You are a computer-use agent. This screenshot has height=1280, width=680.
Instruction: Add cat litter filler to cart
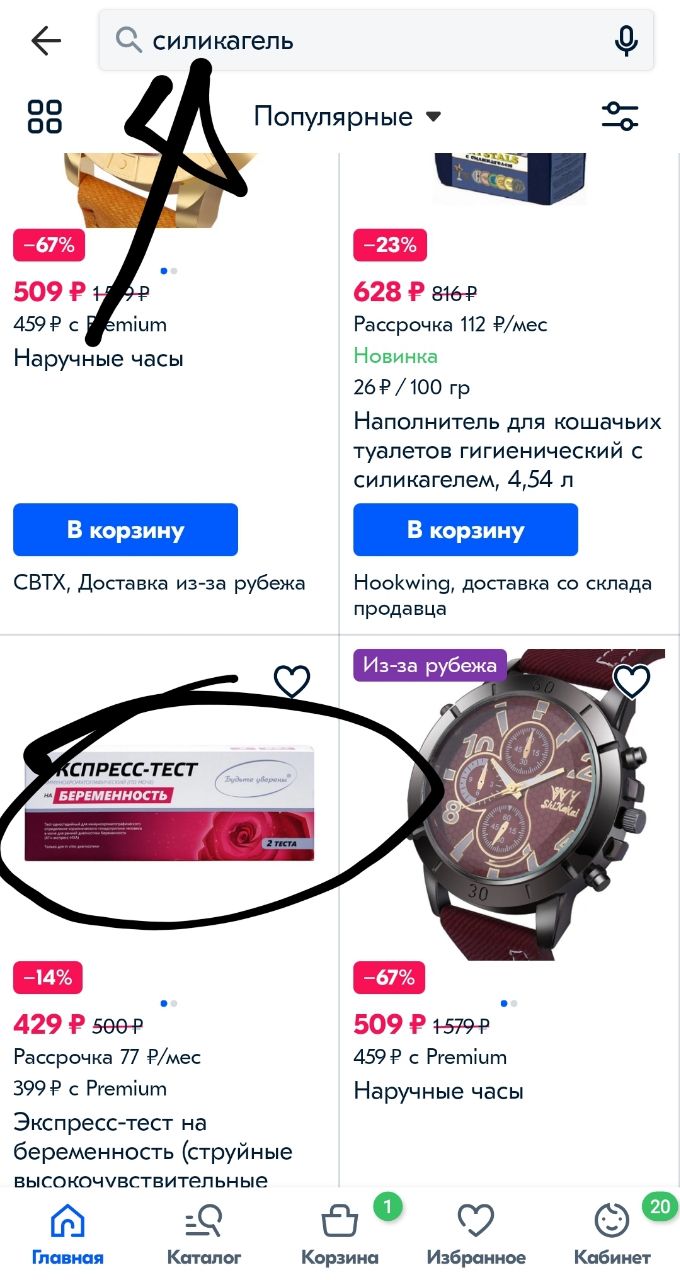coord(465,530)
